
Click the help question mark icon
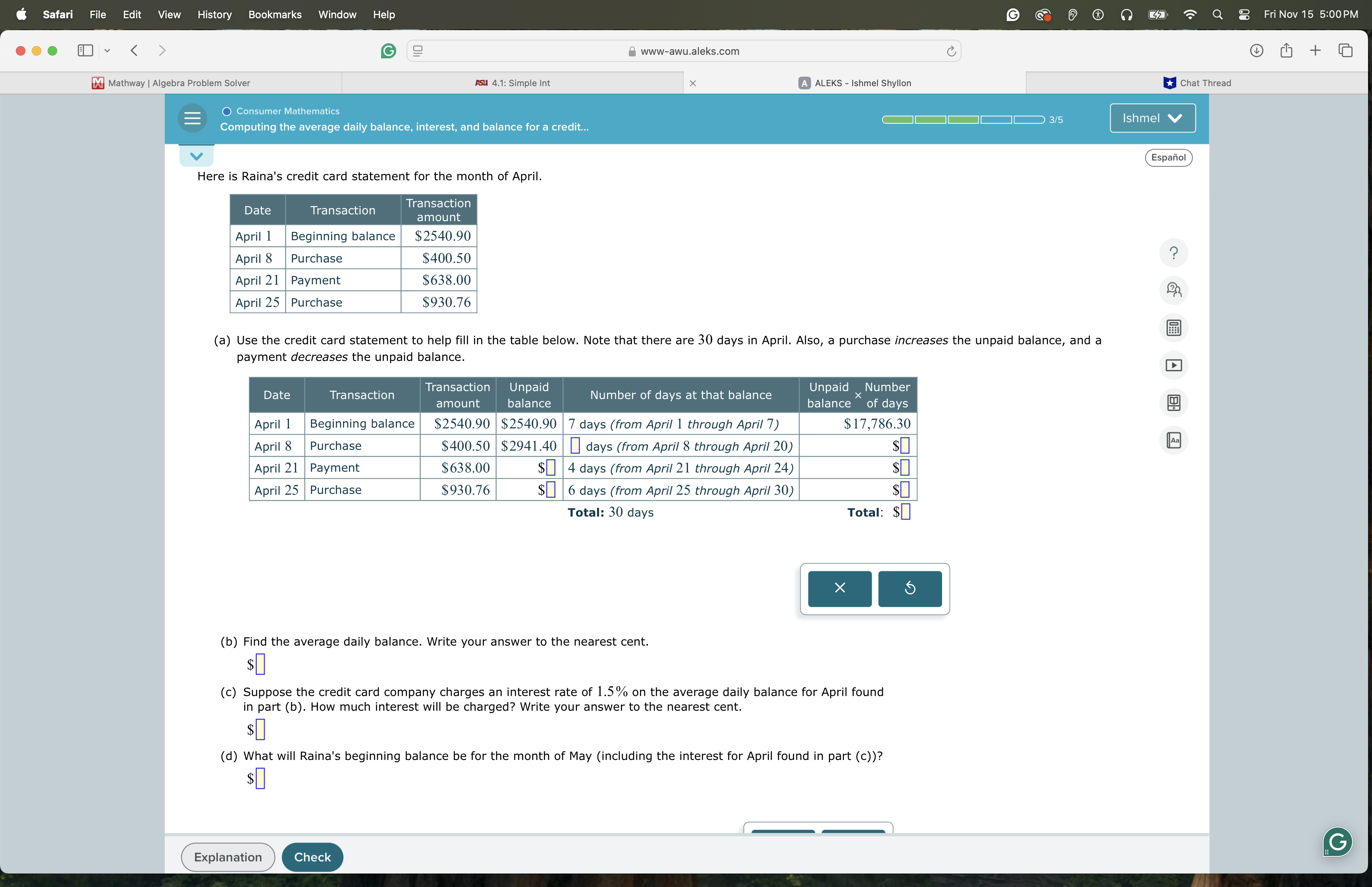[1173, 253]
